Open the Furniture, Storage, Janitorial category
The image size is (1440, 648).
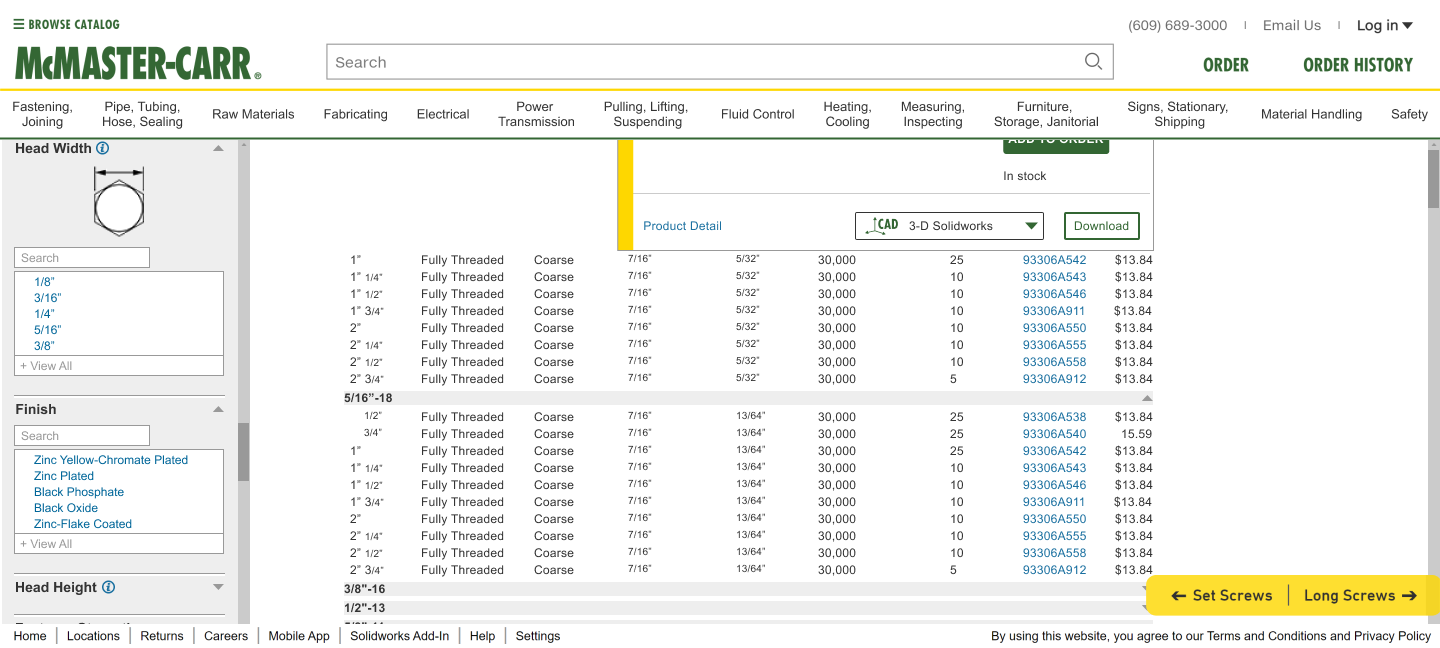[1046, 114]
